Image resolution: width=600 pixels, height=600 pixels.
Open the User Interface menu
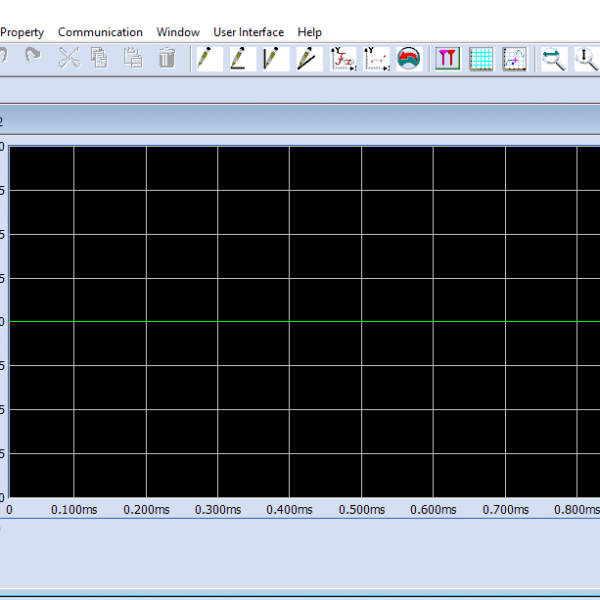(248, 32)
